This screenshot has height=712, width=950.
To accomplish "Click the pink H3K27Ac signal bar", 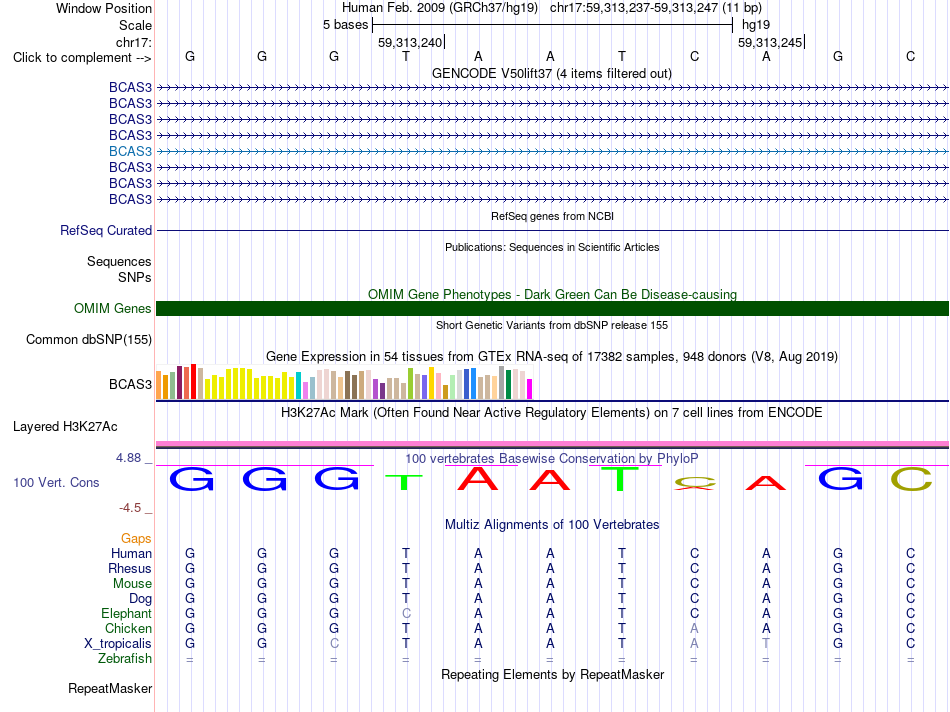I will (x=552, y=444).
